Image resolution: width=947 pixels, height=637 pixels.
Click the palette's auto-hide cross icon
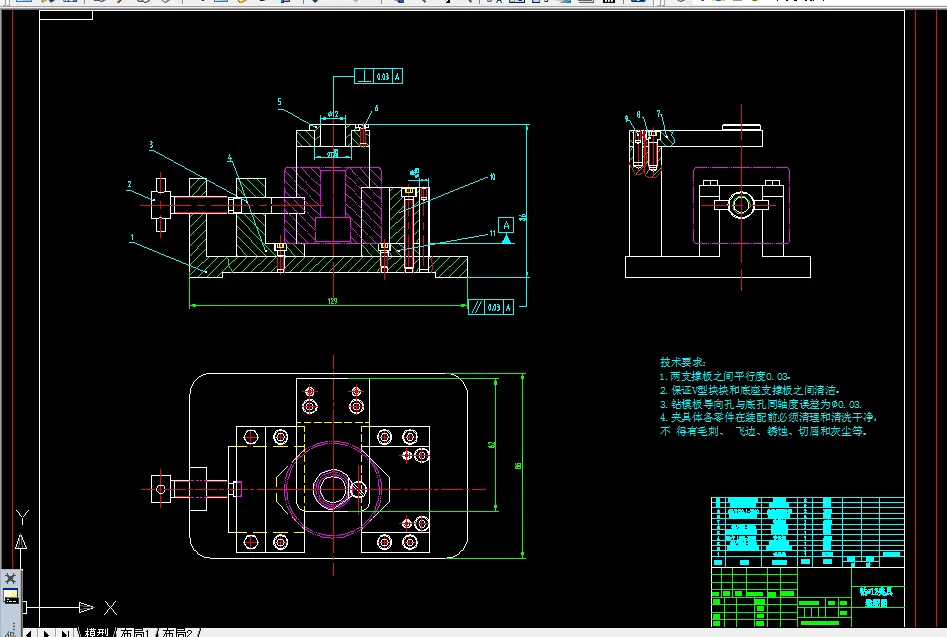click(x=10, y=578)
